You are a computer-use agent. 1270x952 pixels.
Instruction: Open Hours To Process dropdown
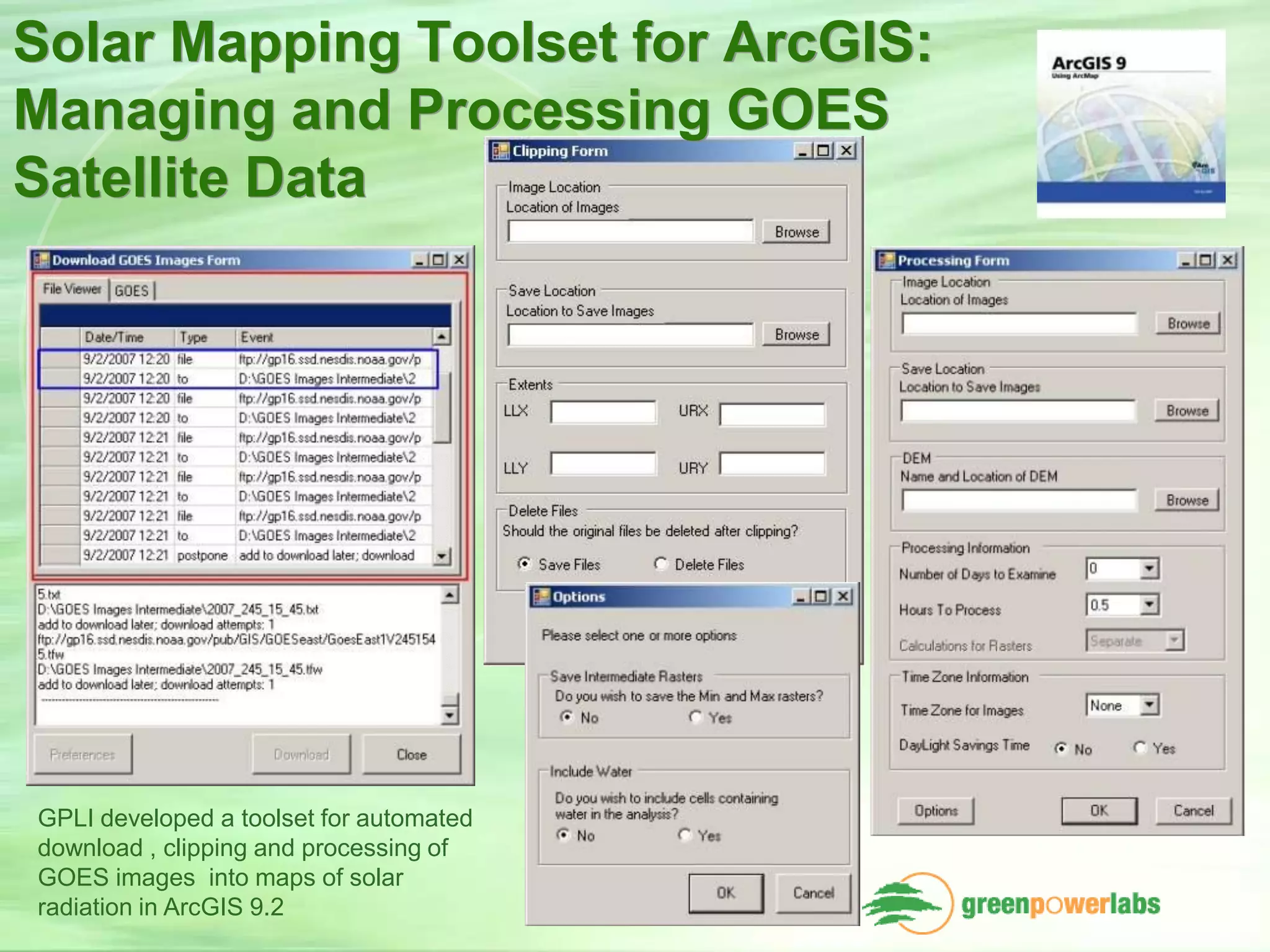click(x=1149, y=604)
